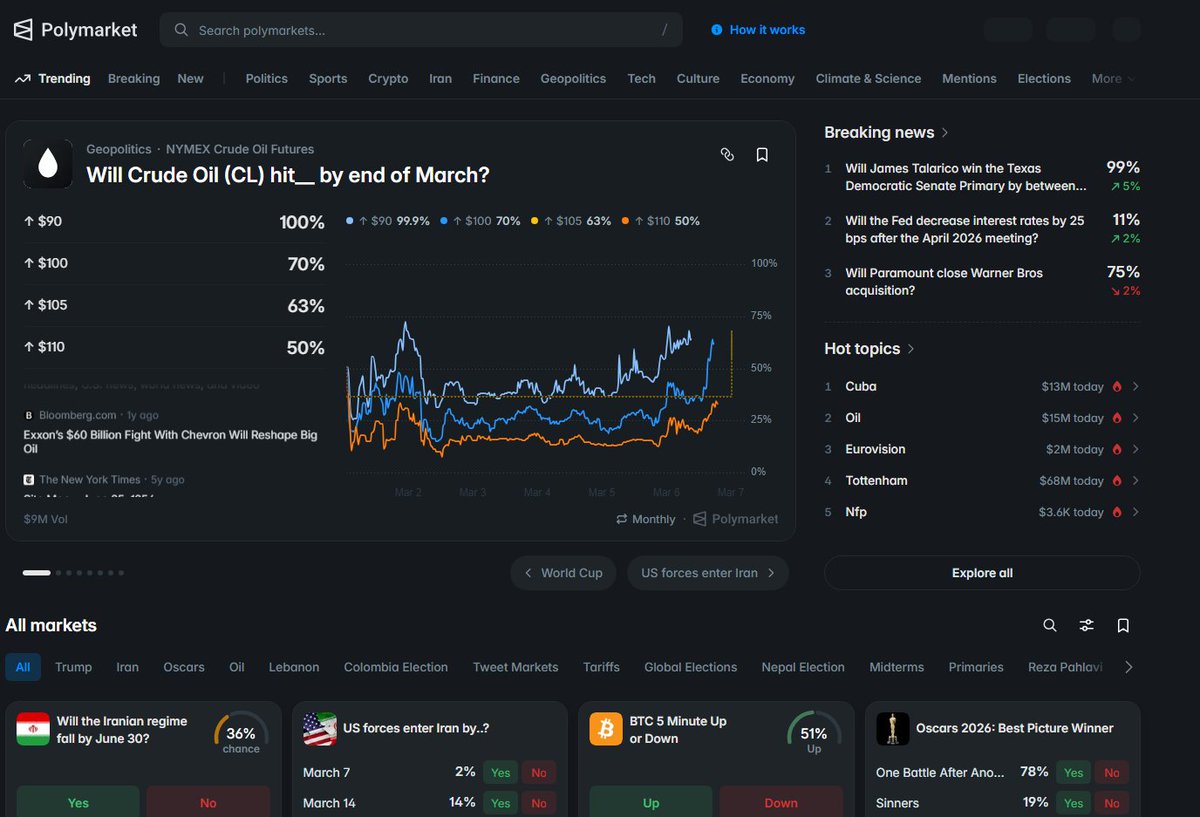
Task: Toggle the $90 chart legend series
Action: [x=388, y=221]
